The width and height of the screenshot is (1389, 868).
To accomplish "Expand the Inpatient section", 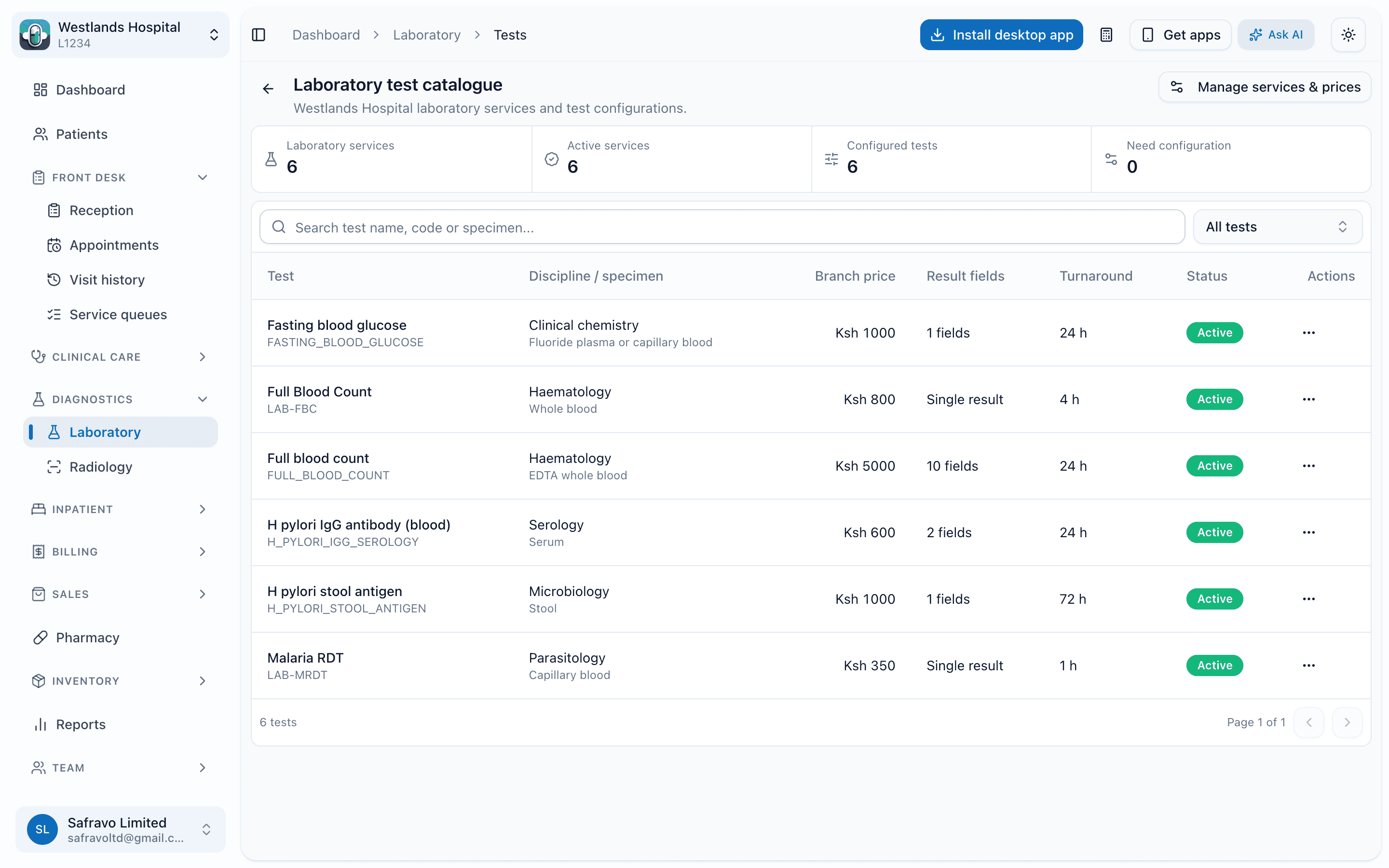I will [121, 509].
